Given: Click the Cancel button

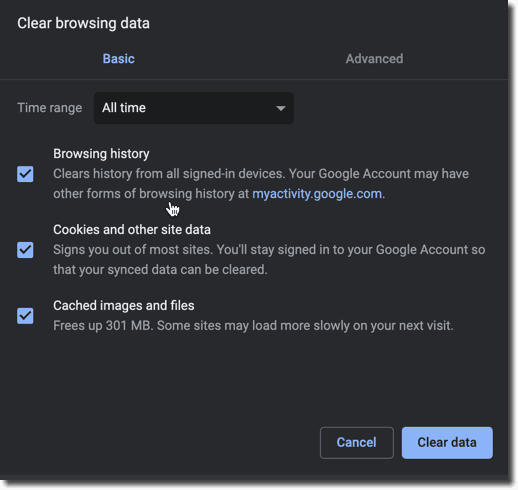Looking at the screenshot, I should [356, 443].
